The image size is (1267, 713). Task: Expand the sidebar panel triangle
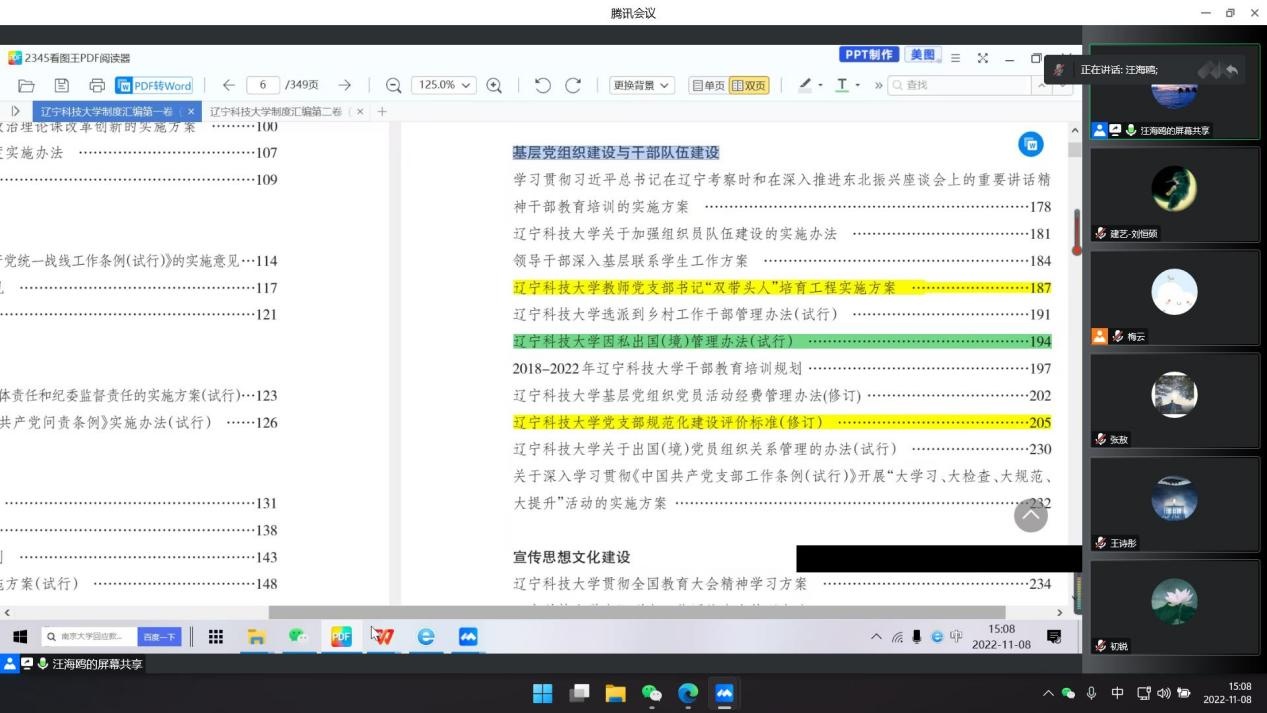15,112
